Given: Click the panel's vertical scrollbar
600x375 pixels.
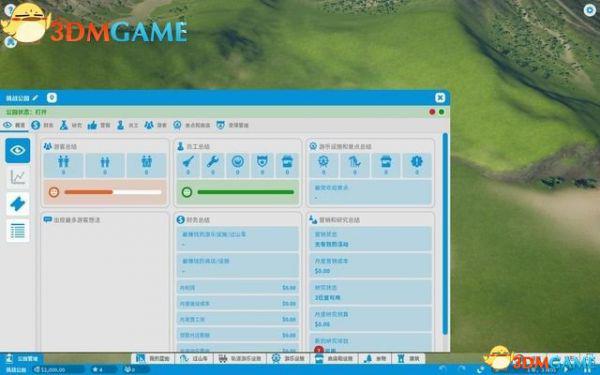Looking at the screenshot, I should point(445,234).
